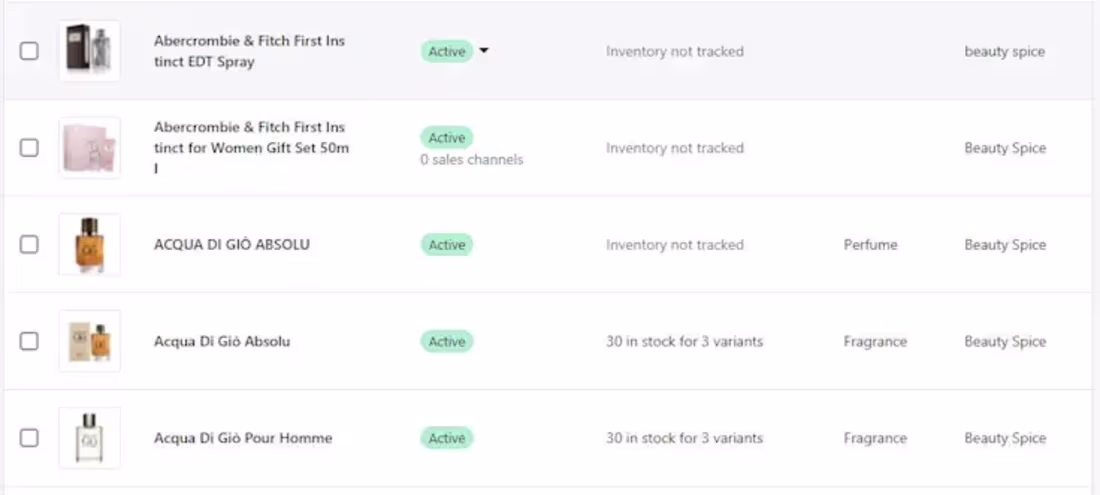Check the Abercrombie & Fitch EDT Spray checkbox
This screenshot has height=495, width=1100.
(29, 51)
